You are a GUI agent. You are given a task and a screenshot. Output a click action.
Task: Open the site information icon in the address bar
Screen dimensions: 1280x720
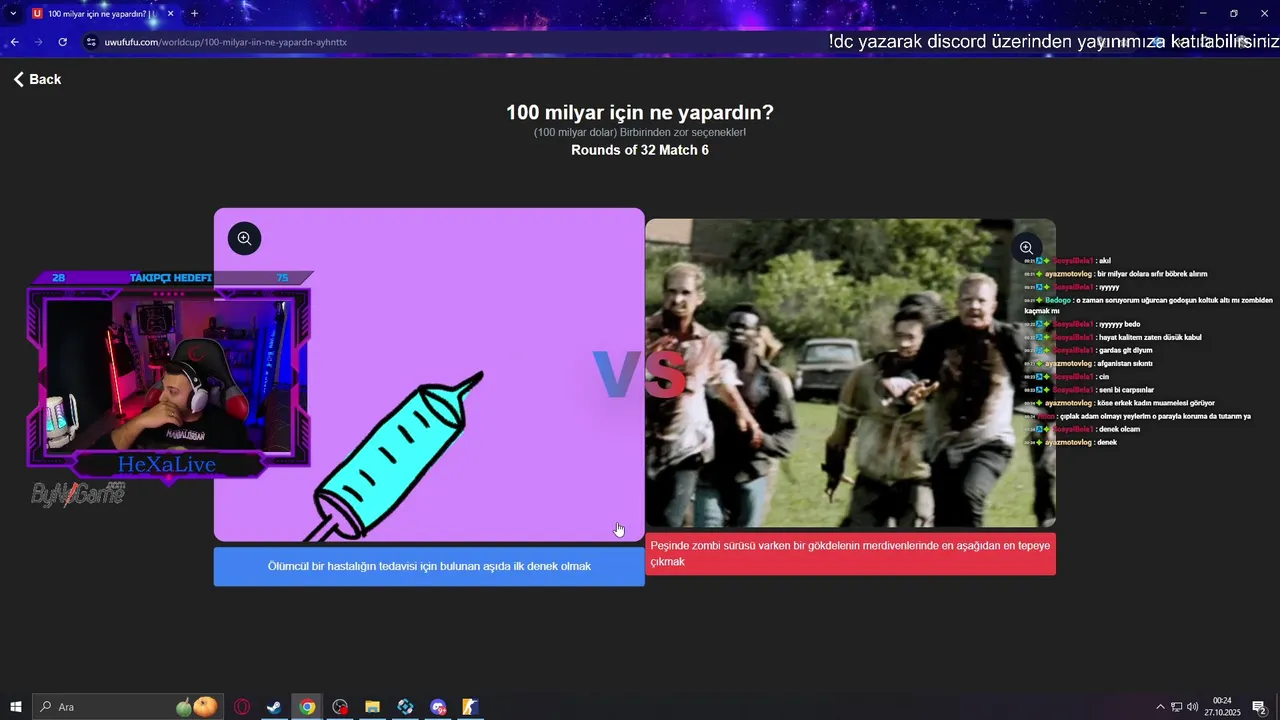[x=91, y=42]
